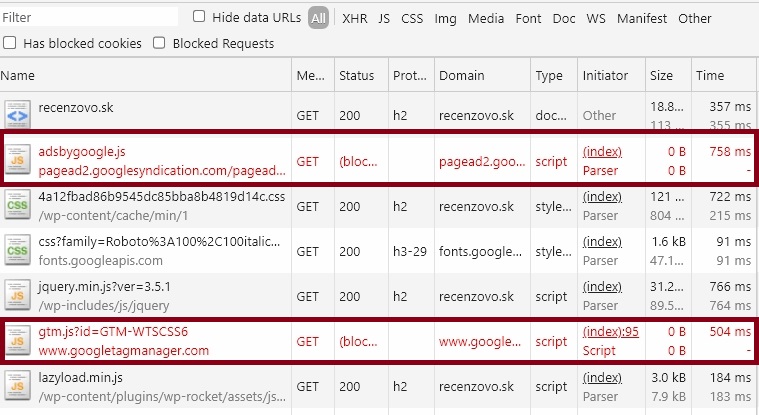Image resolution: width=759 pixels, height=415 pixels.
Task: Open the (index) initiator link for jquery.min.js
Action: [x=602, y=287]
